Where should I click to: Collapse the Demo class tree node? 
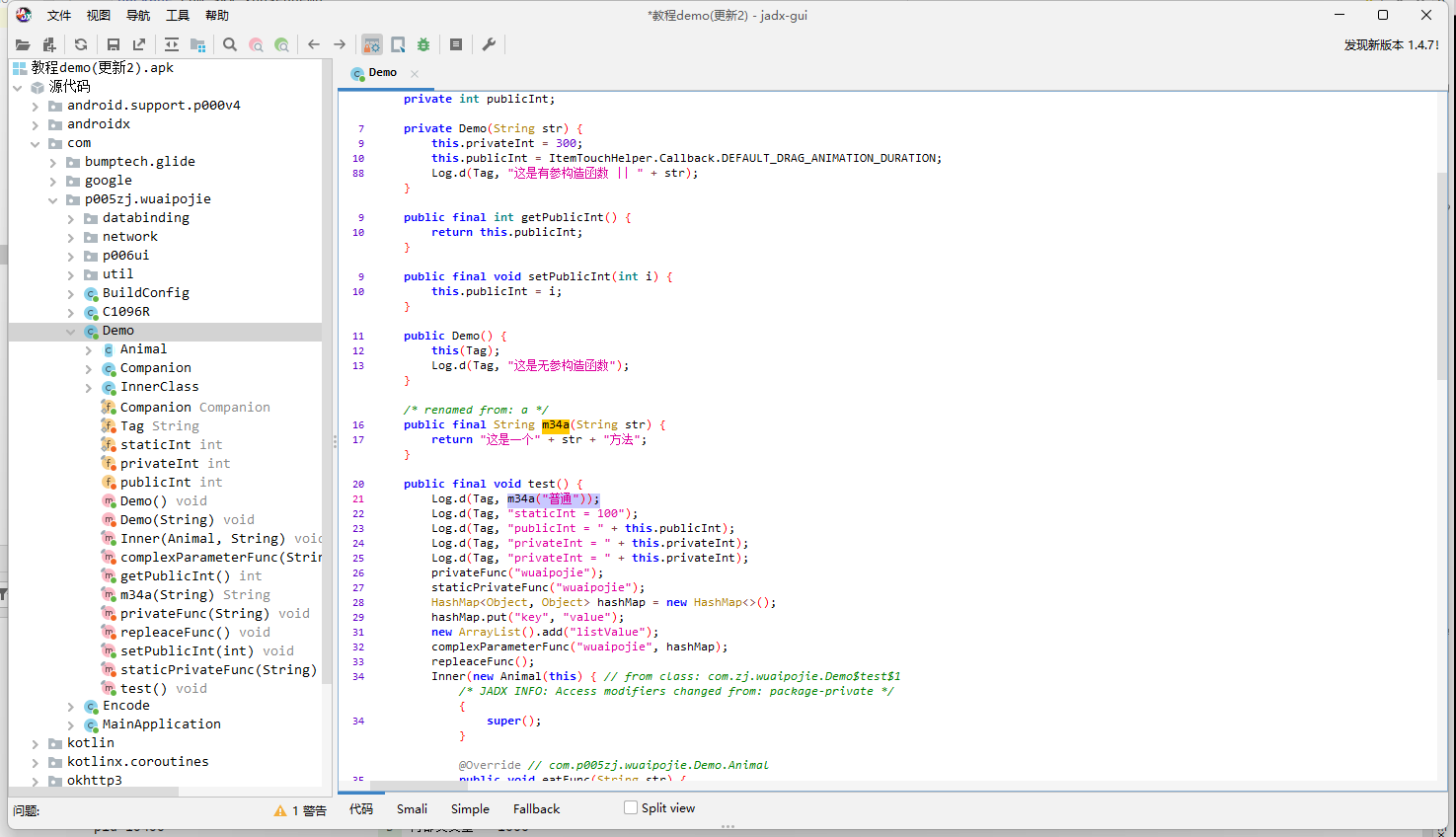tap(71, 332)
